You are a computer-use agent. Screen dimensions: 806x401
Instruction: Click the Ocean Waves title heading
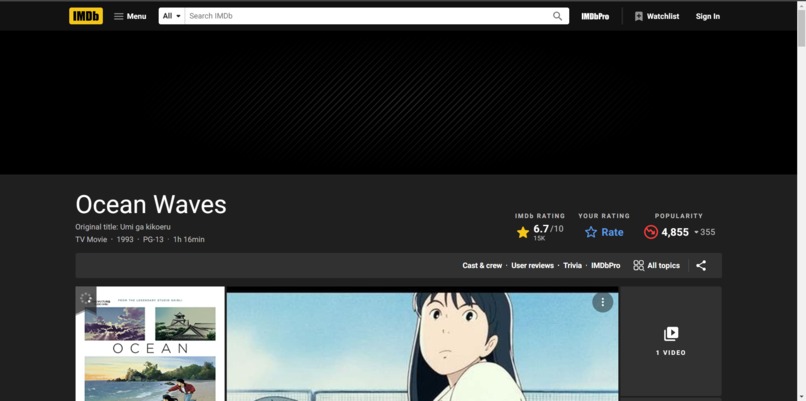click(151, 205)
